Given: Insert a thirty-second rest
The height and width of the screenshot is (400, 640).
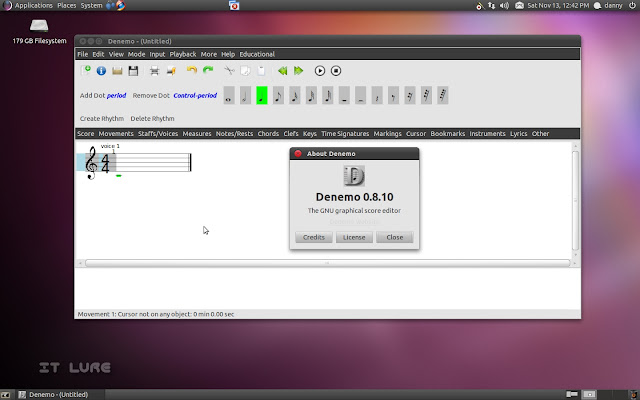Looking at the screenshot, I should point(426,96).
